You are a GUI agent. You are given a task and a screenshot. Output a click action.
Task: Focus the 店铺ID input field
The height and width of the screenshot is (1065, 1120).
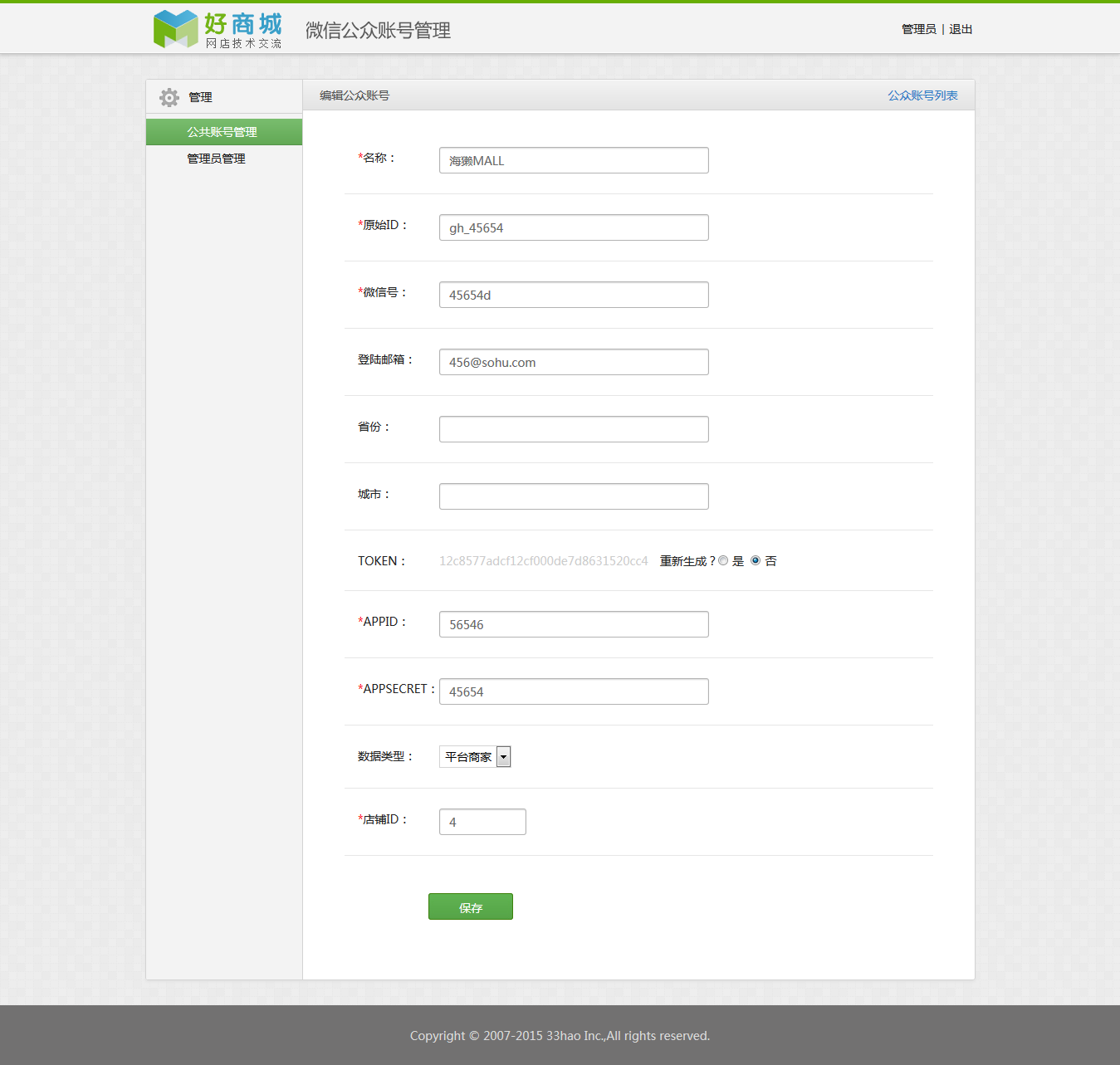click(482, 822)
